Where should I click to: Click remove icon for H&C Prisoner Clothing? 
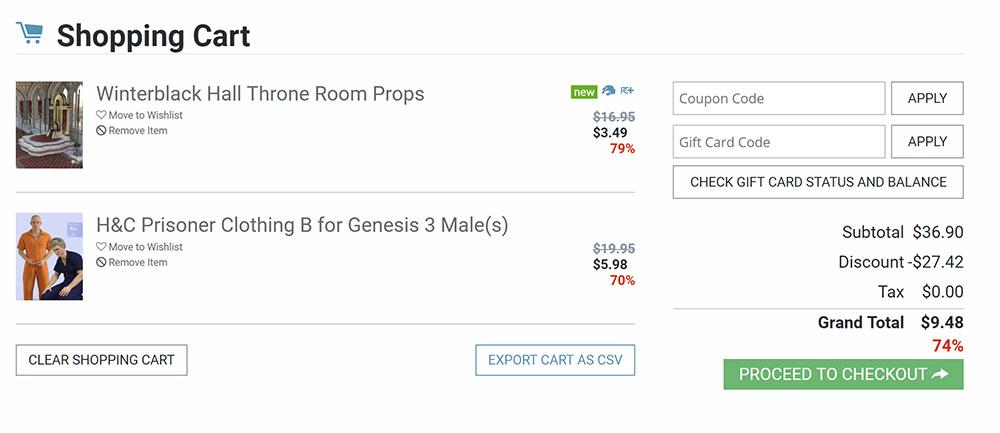coord(101,263)
